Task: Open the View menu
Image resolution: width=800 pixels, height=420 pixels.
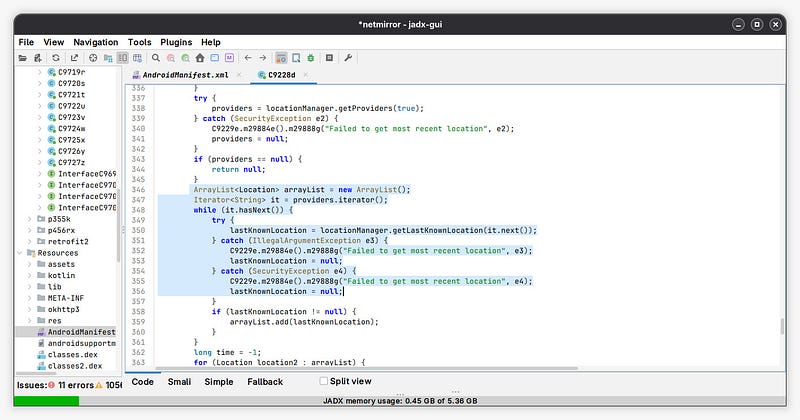Action: pos(54,42)
